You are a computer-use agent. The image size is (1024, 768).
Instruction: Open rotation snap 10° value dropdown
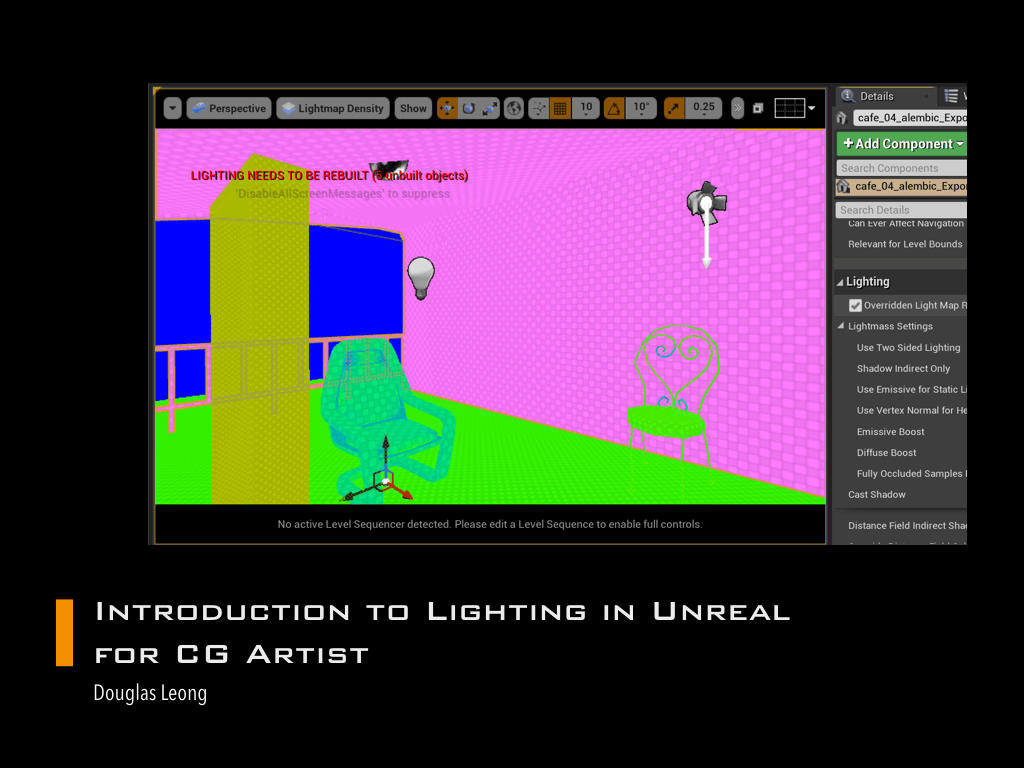point(641,108)
